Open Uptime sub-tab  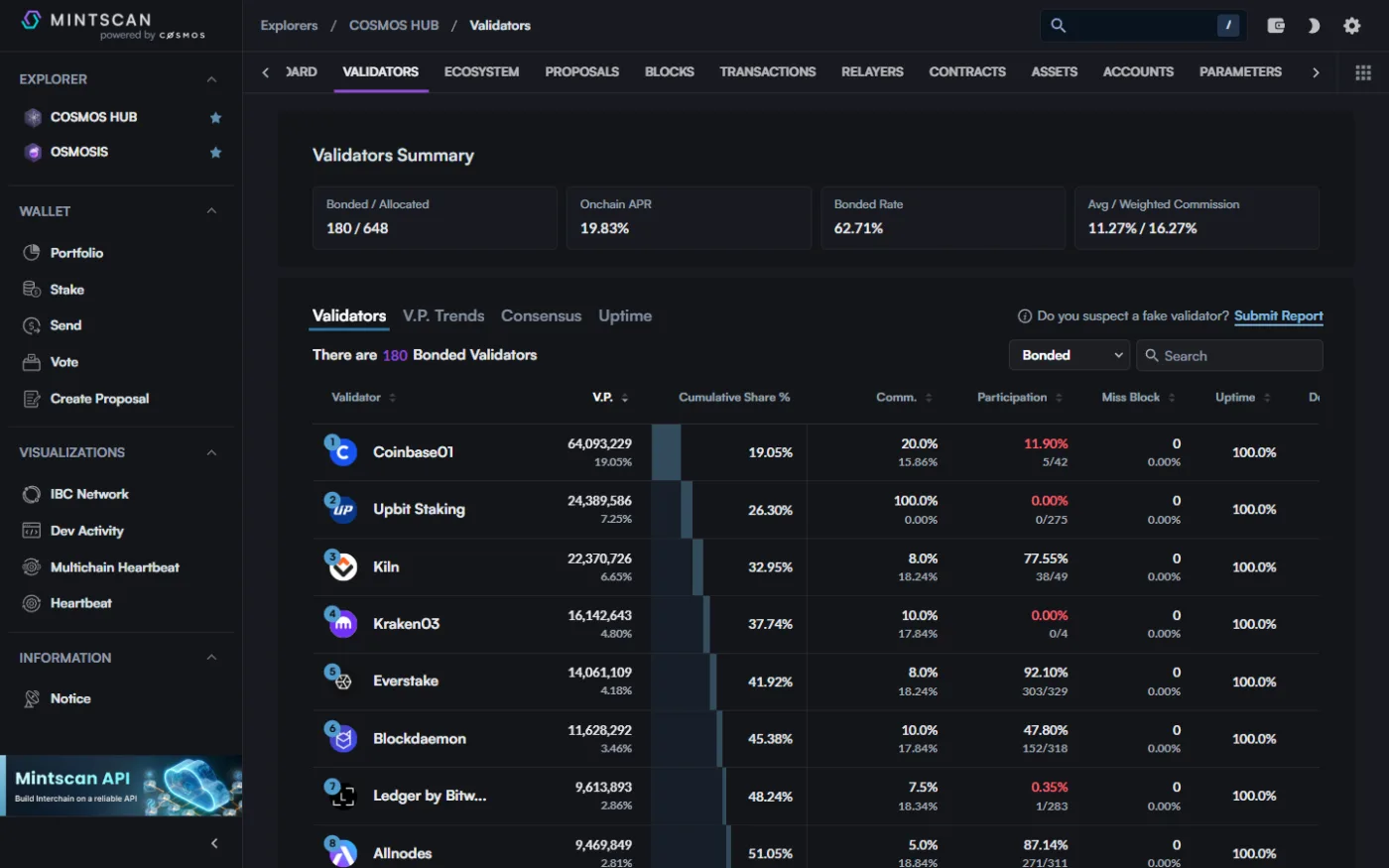pos(625,315)
